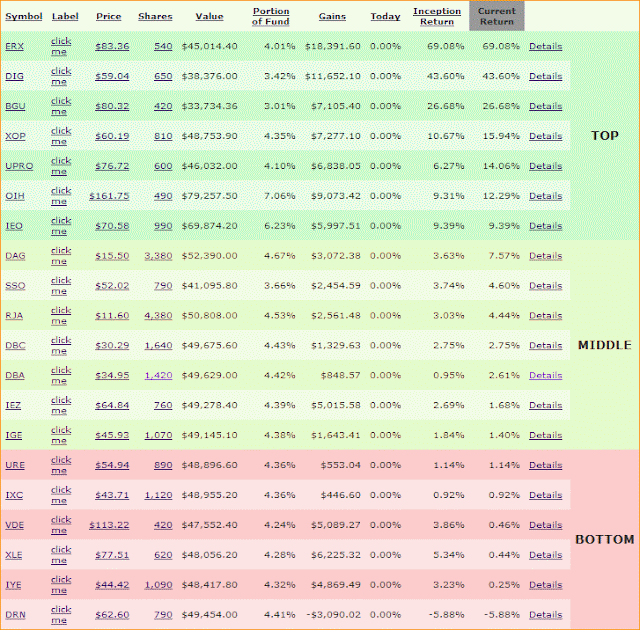Screen dimensions: 640x630
Task: Edit ERX shares count 540
Action: tap(163, 46)
